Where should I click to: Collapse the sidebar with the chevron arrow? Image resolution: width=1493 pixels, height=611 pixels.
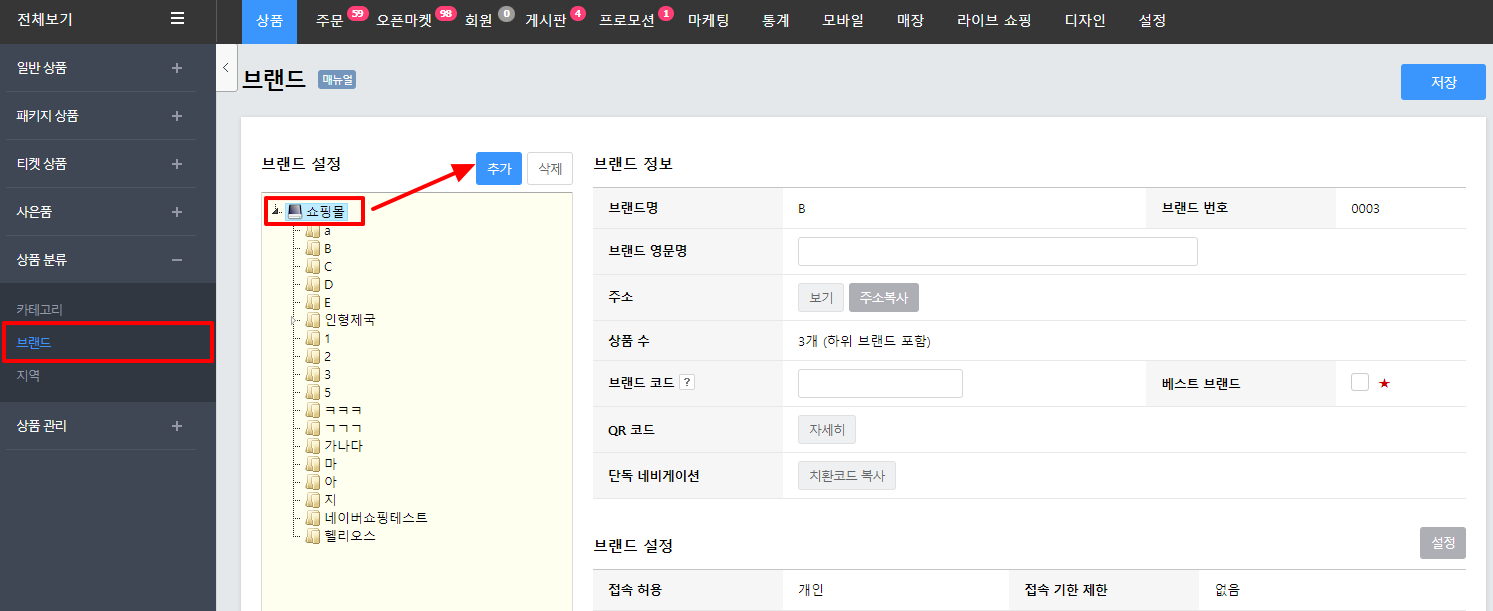[226, 68]
